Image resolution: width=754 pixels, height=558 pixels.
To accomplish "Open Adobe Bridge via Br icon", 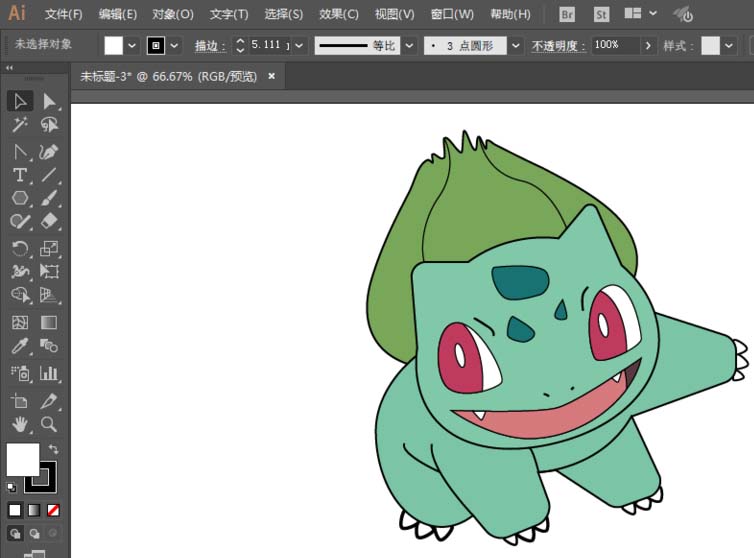I will (567, 14).
